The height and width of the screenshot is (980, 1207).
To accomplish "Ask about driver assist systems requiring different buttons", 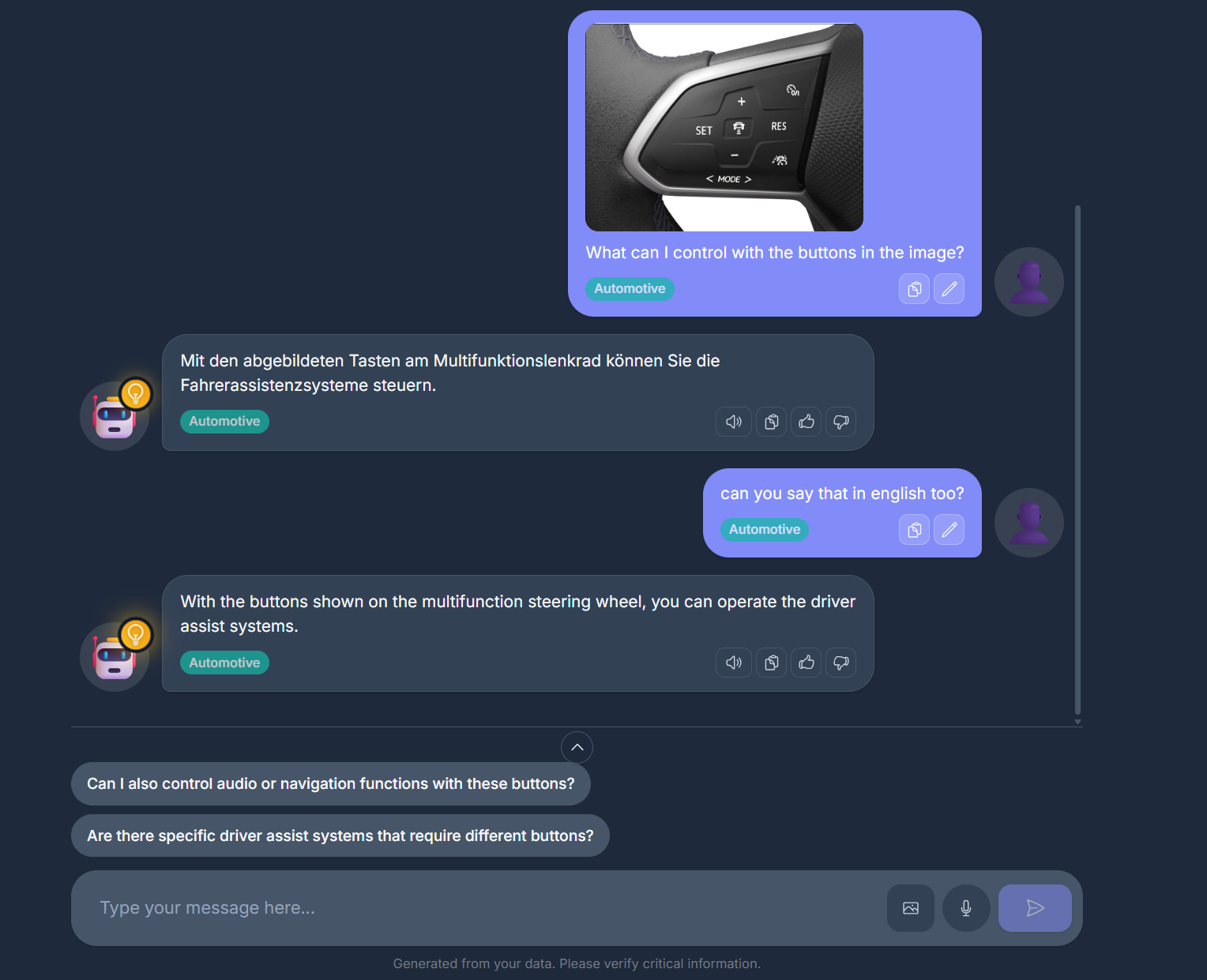I will click(x=340, y=835).
